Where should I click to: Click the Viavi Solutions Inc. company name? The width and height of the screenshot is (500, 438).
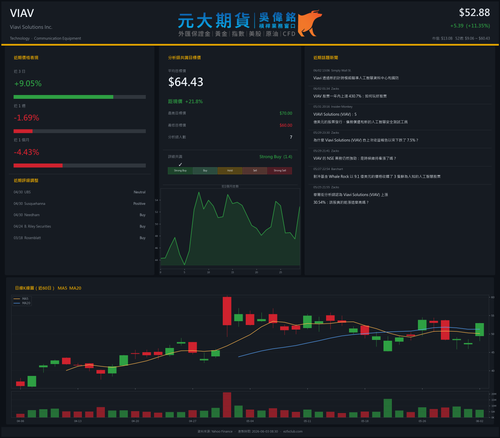click(x=31, y=27)
